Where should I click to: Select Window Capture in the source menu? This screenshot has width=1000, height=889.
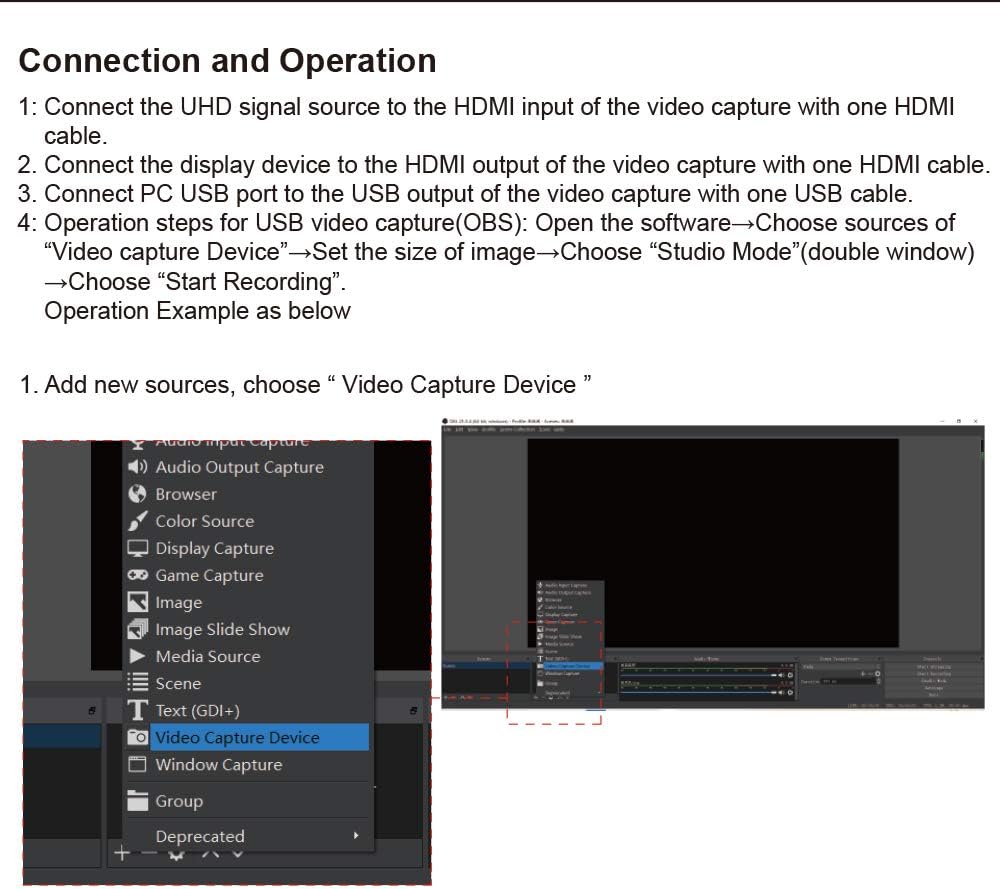click(x=246, y=764)
